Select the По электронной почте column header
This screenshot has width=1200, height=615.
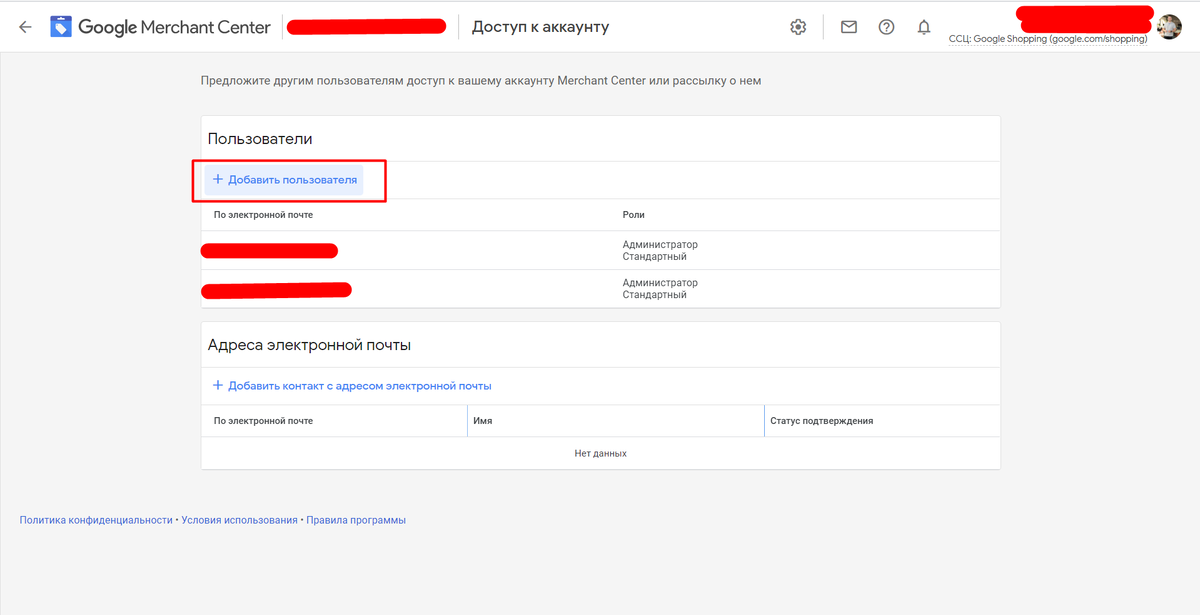point(262,214)
